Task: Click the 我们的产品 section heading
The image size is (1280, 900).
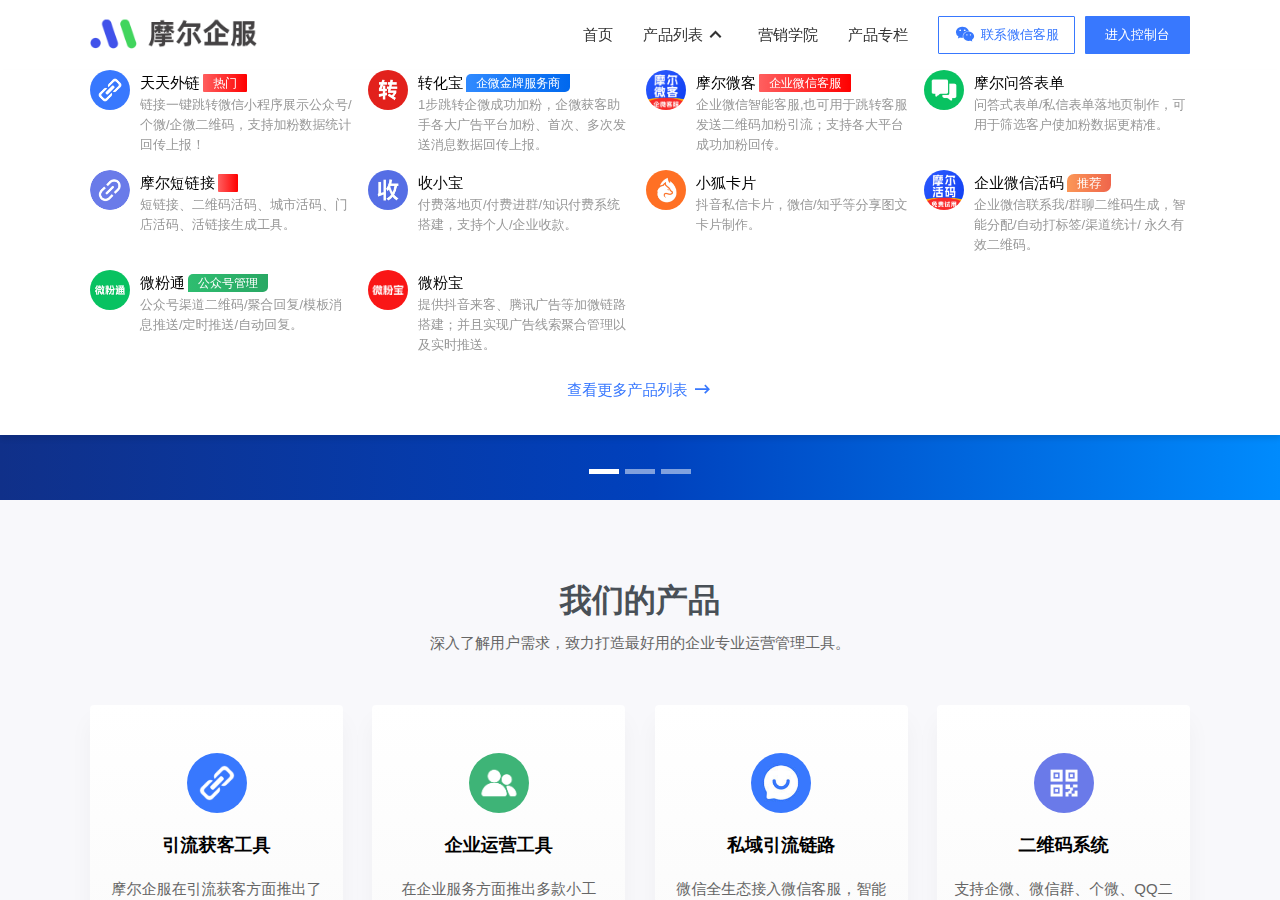Action: [x=639, y=601]
